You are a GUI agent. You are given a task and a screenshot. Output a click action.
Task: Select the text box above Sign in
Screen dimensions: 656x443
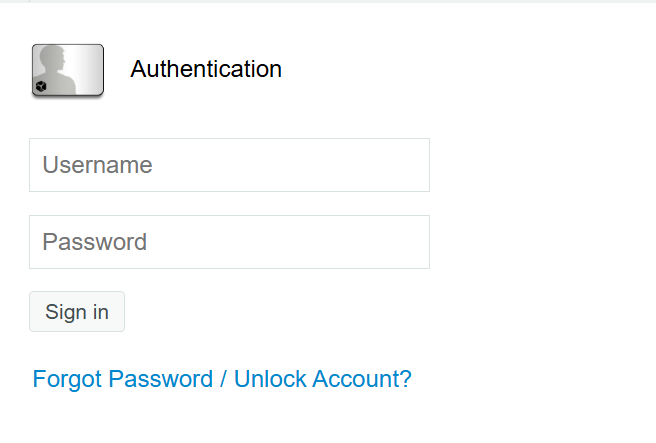(x=229, y=242)
